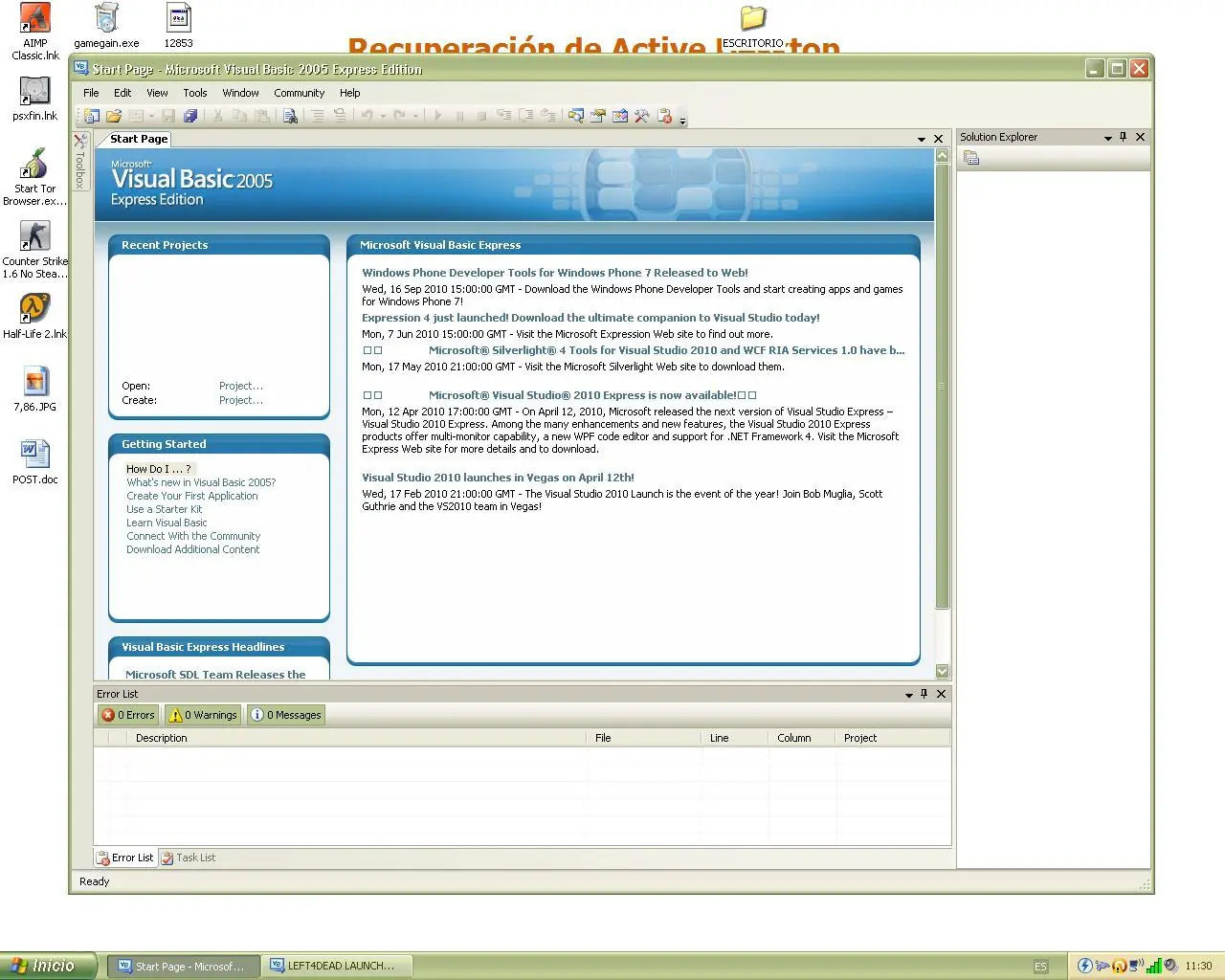1225x980 pixels.
Task: Open the Tools menu
Action: click(195, 93)
